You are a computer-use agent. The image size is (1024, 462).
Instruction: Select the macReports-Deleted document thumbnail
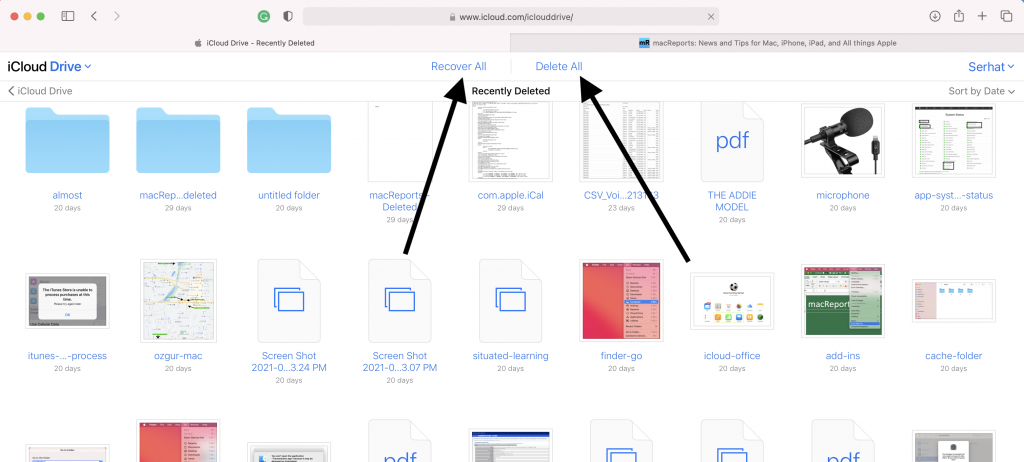pyautogui.click(x=400, y=142)
